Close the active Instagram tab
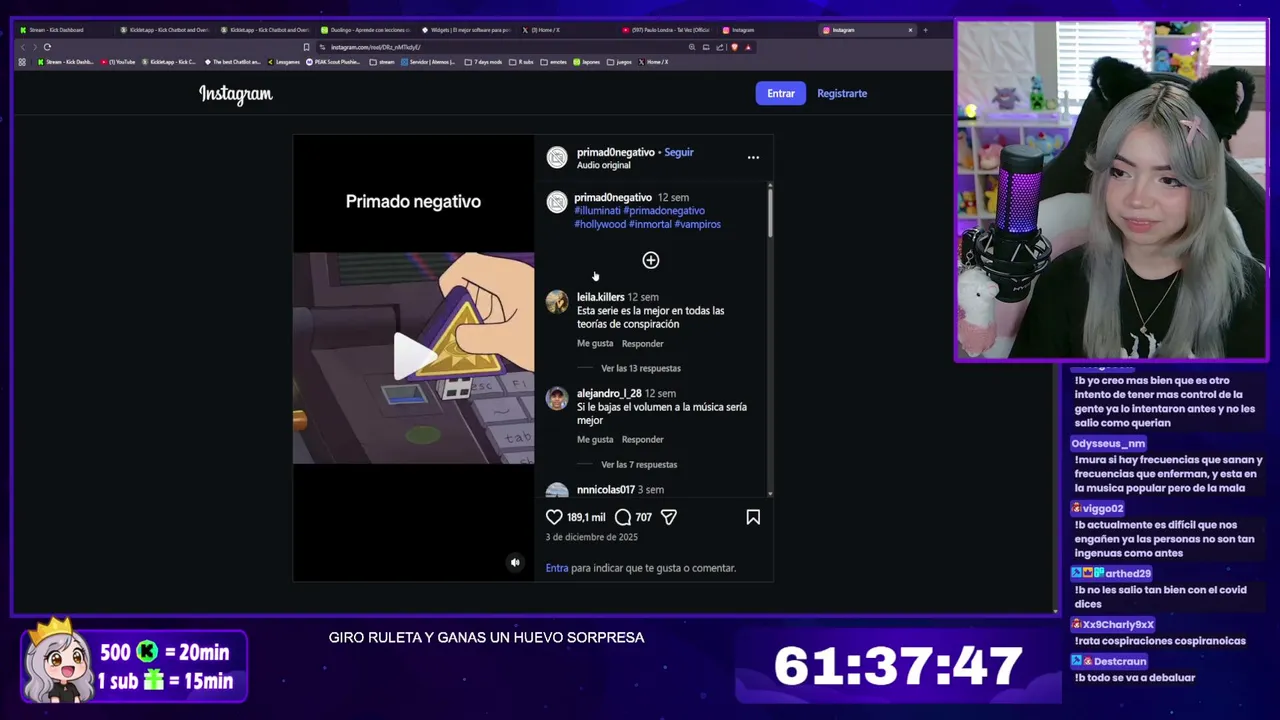Screen dimensions: 1280x720 click(910, 30)
